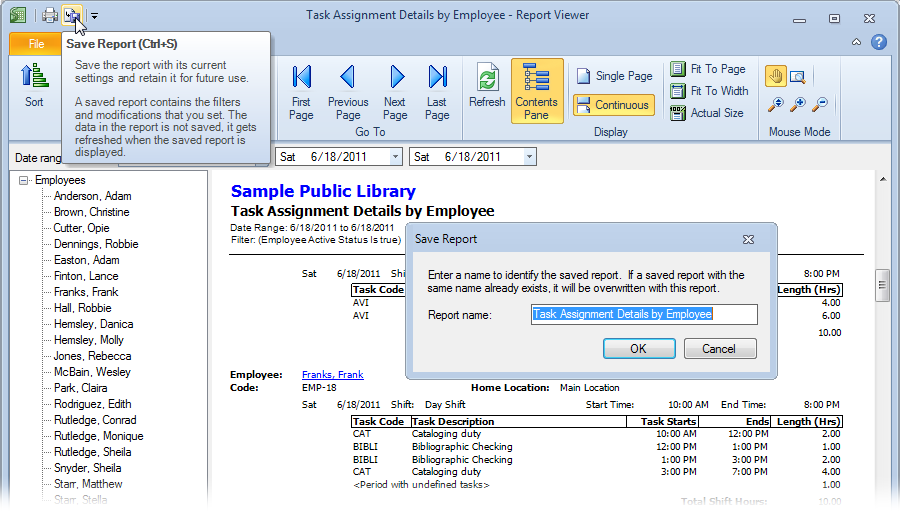
Task: Select Brown, Christine in the tree
Action: (92, 212)
